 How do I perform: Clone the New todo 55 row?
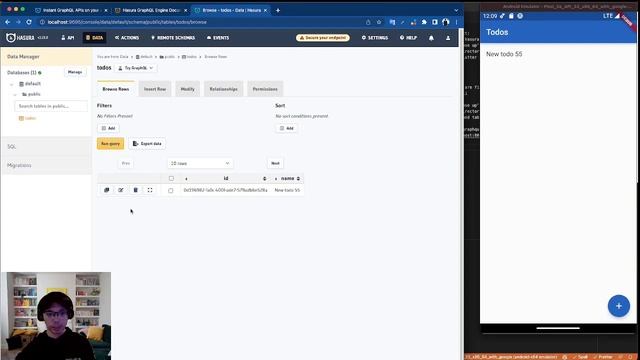[x=107, y=190]
